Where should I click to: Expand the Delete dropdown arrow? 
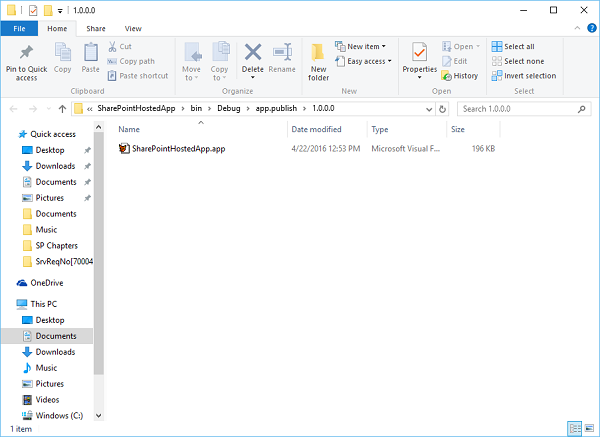point(253,78)
